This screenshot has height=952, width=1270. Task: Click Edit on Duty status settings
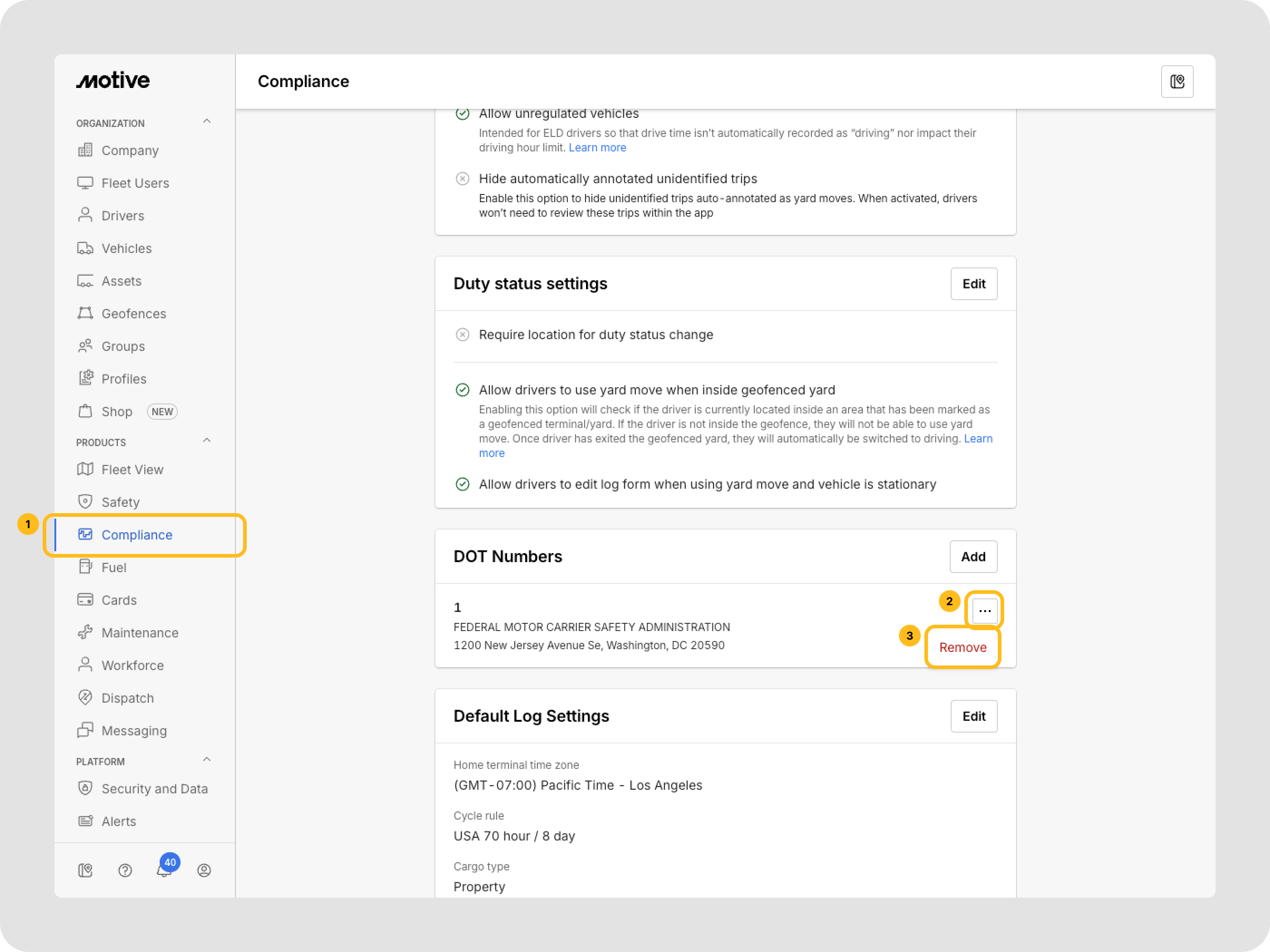974,283
